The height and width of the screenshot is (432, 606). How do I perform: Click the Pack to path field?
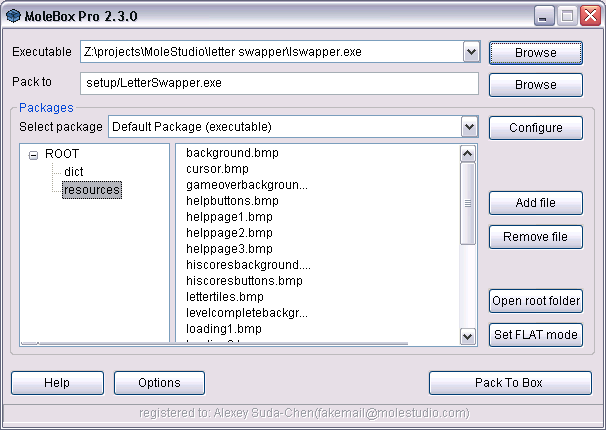[x=279, y=84]
